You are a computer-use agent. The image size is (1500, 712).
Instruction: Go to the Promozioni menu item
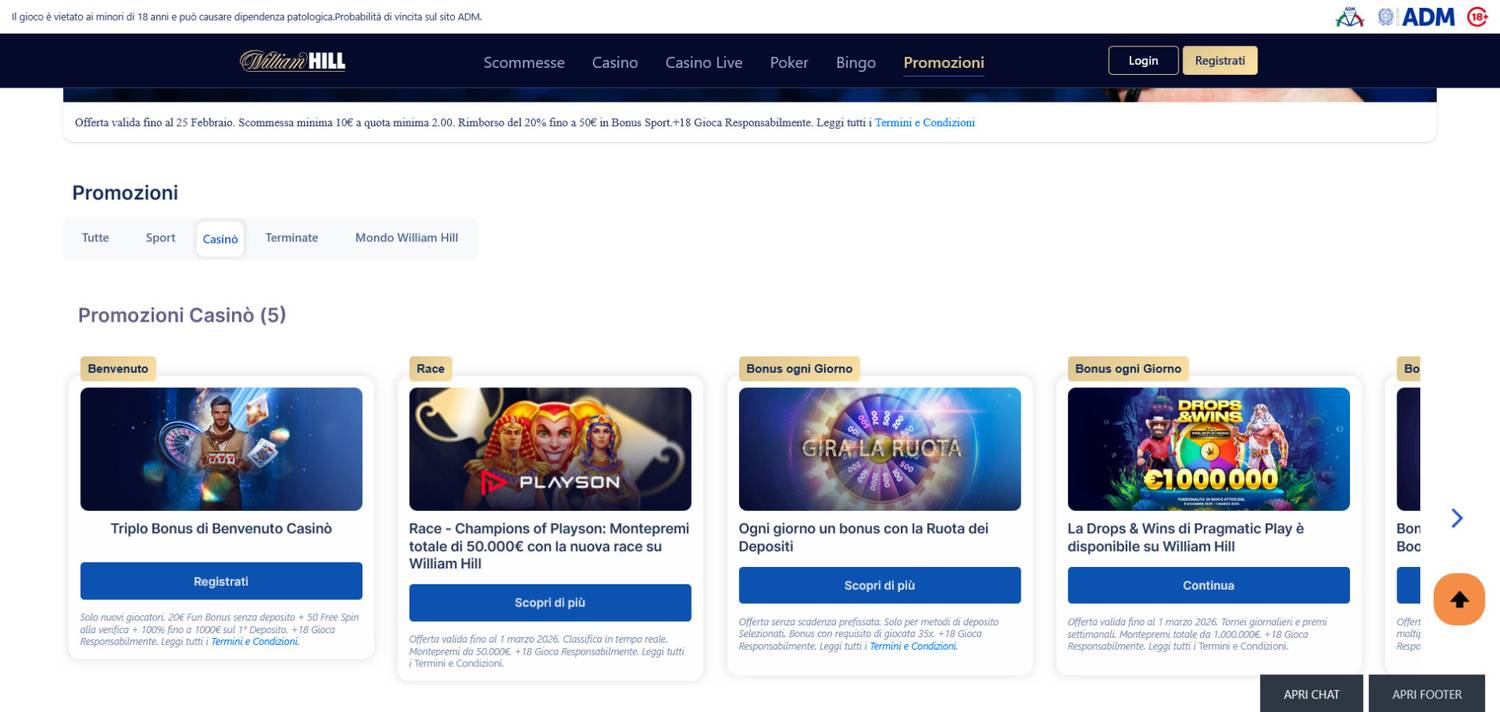(x=943, y=62)
